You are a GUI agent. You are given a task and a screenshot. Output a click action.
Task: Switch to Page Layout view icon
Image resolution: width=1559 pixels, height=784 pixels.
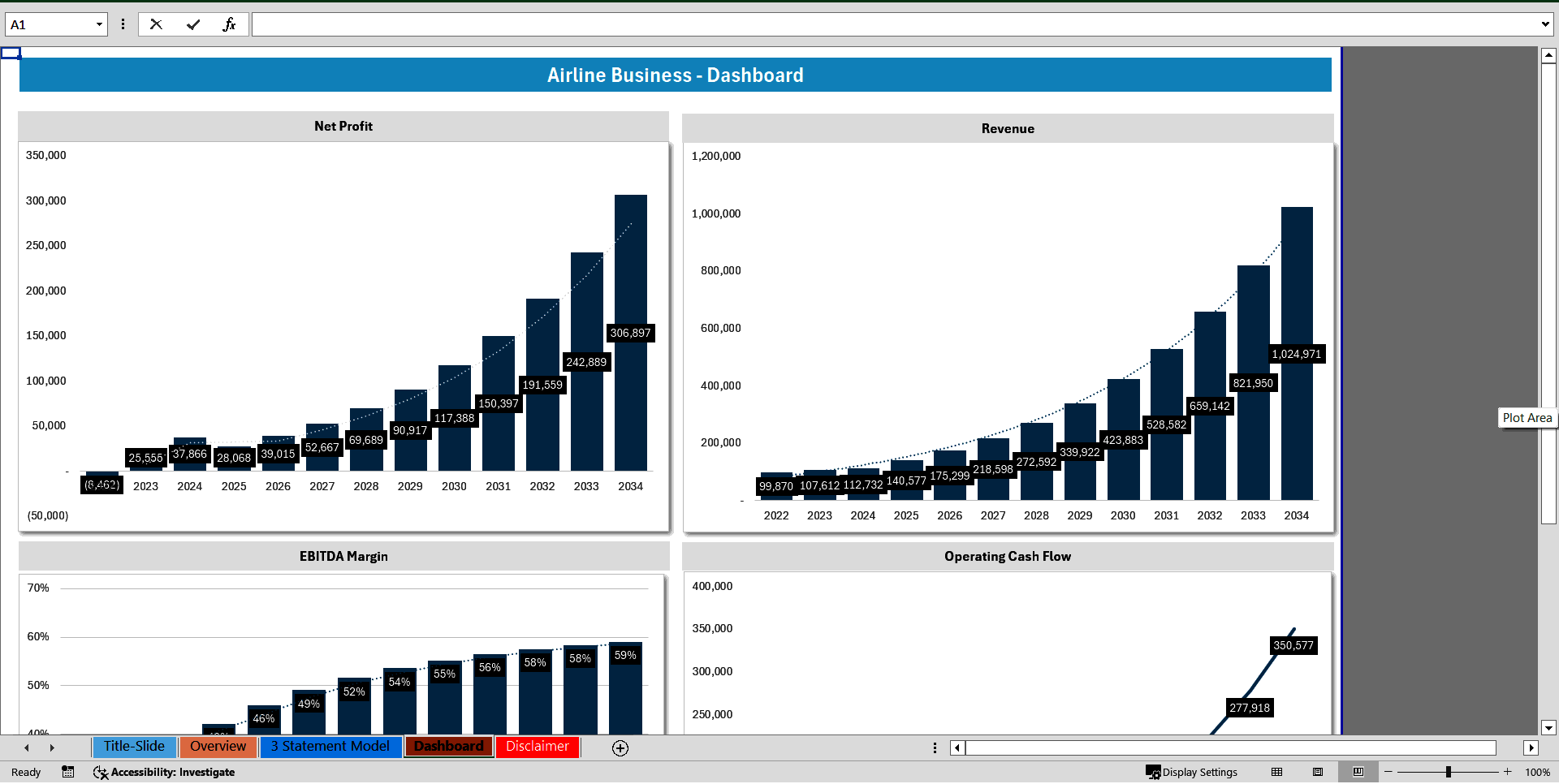pos(1318,772)
